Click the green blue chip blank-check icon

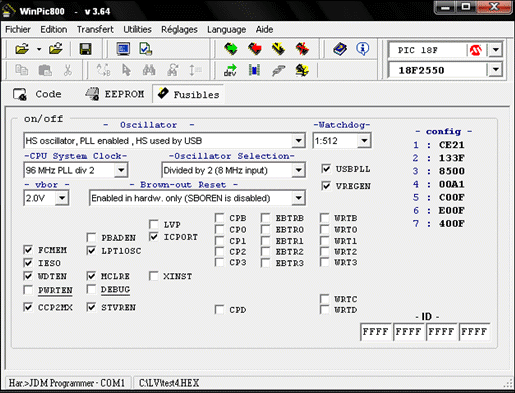[254, 70]
